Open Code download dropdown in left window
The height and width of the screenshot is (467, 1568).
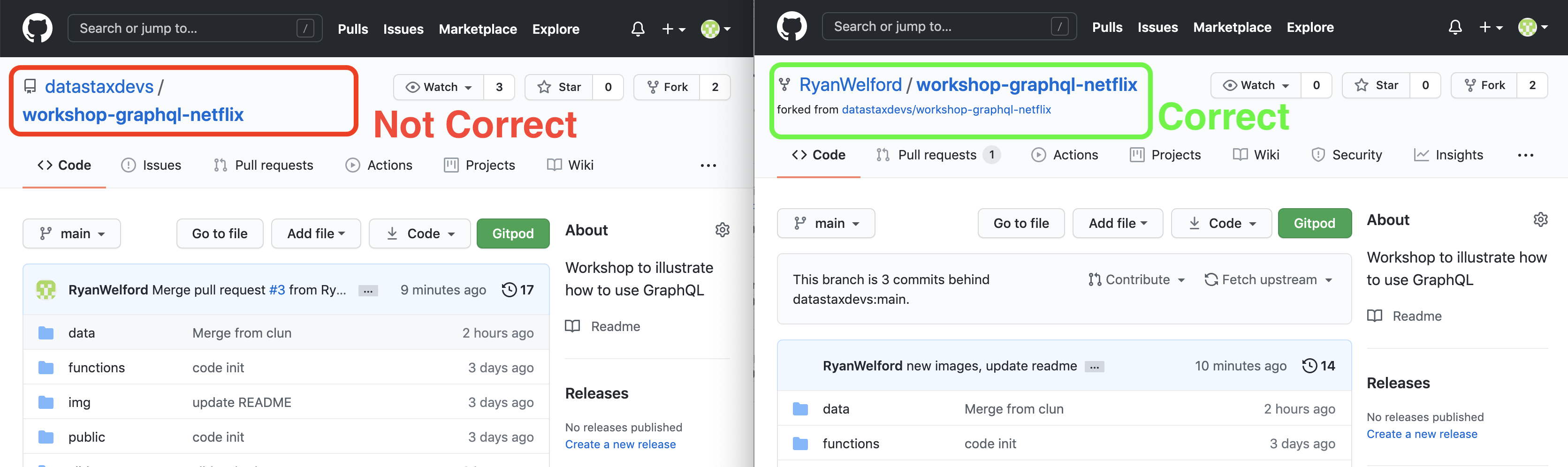(420, 233)
